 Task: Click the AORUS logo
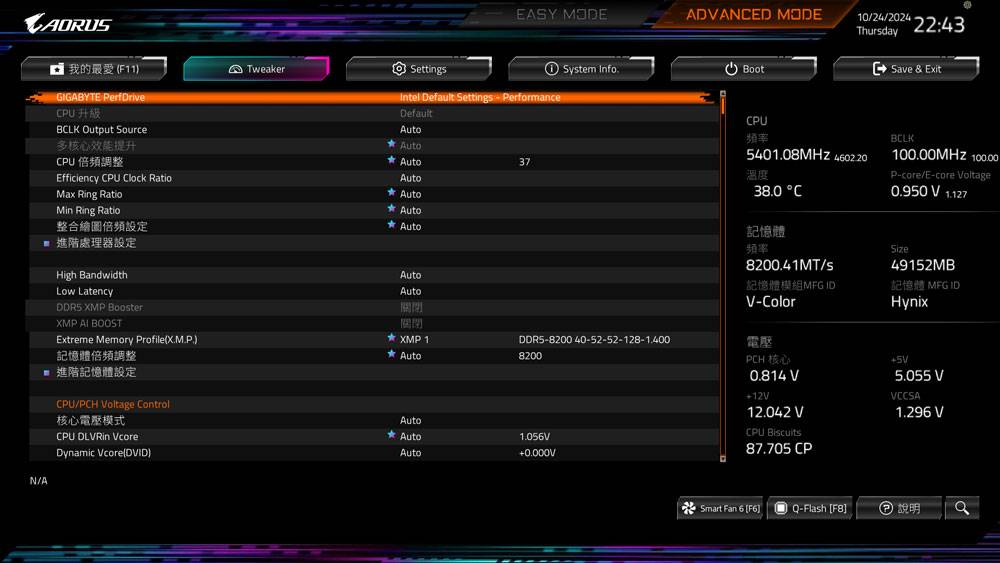point(68,24)
